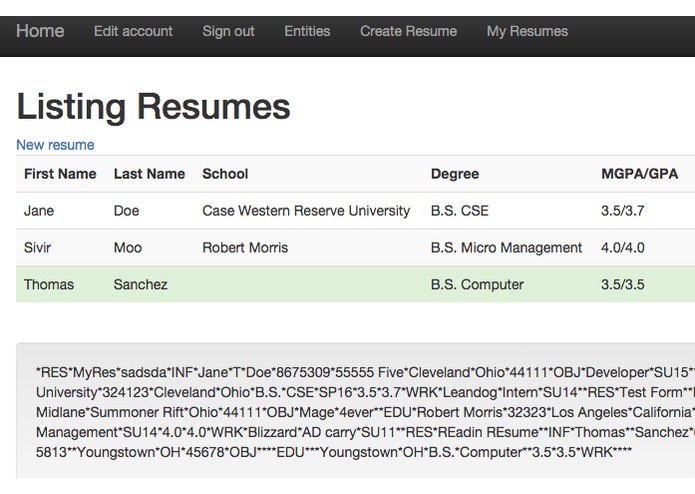695x494 pixels.
Task: Click the B.S. Computer degree cell
Action: tap(477, 284)
